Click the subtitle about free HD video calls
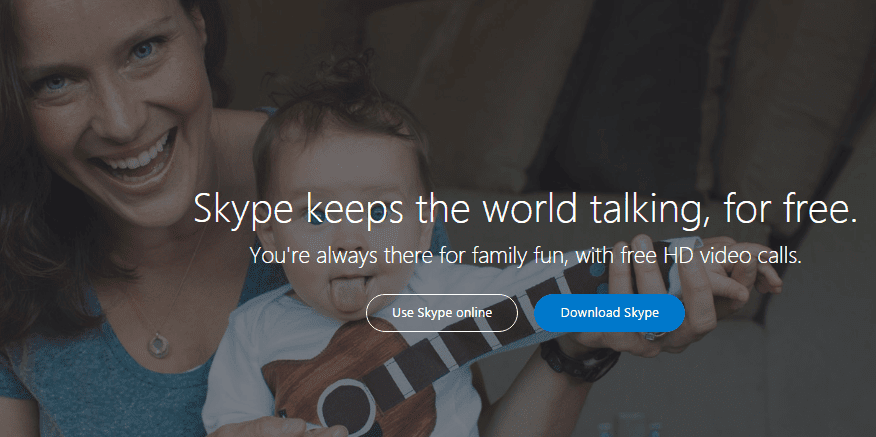 click(526, 256)
